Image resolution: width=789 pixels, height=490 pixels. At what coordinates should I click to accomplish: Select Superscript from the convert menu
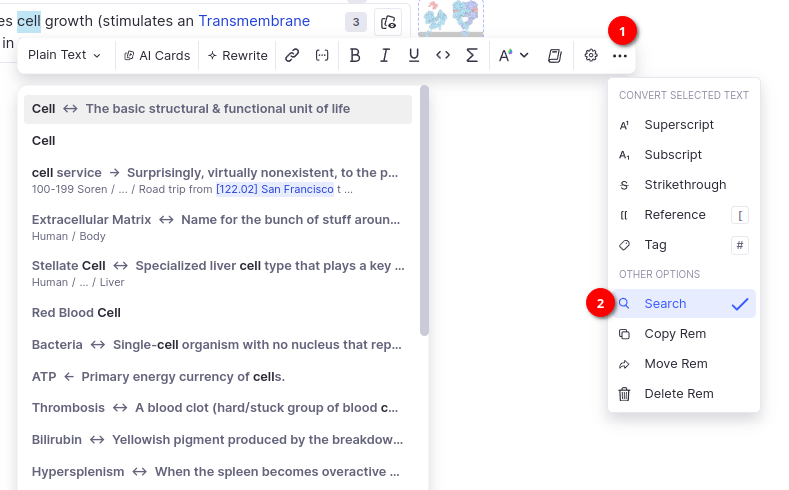[x=679, y=125]
